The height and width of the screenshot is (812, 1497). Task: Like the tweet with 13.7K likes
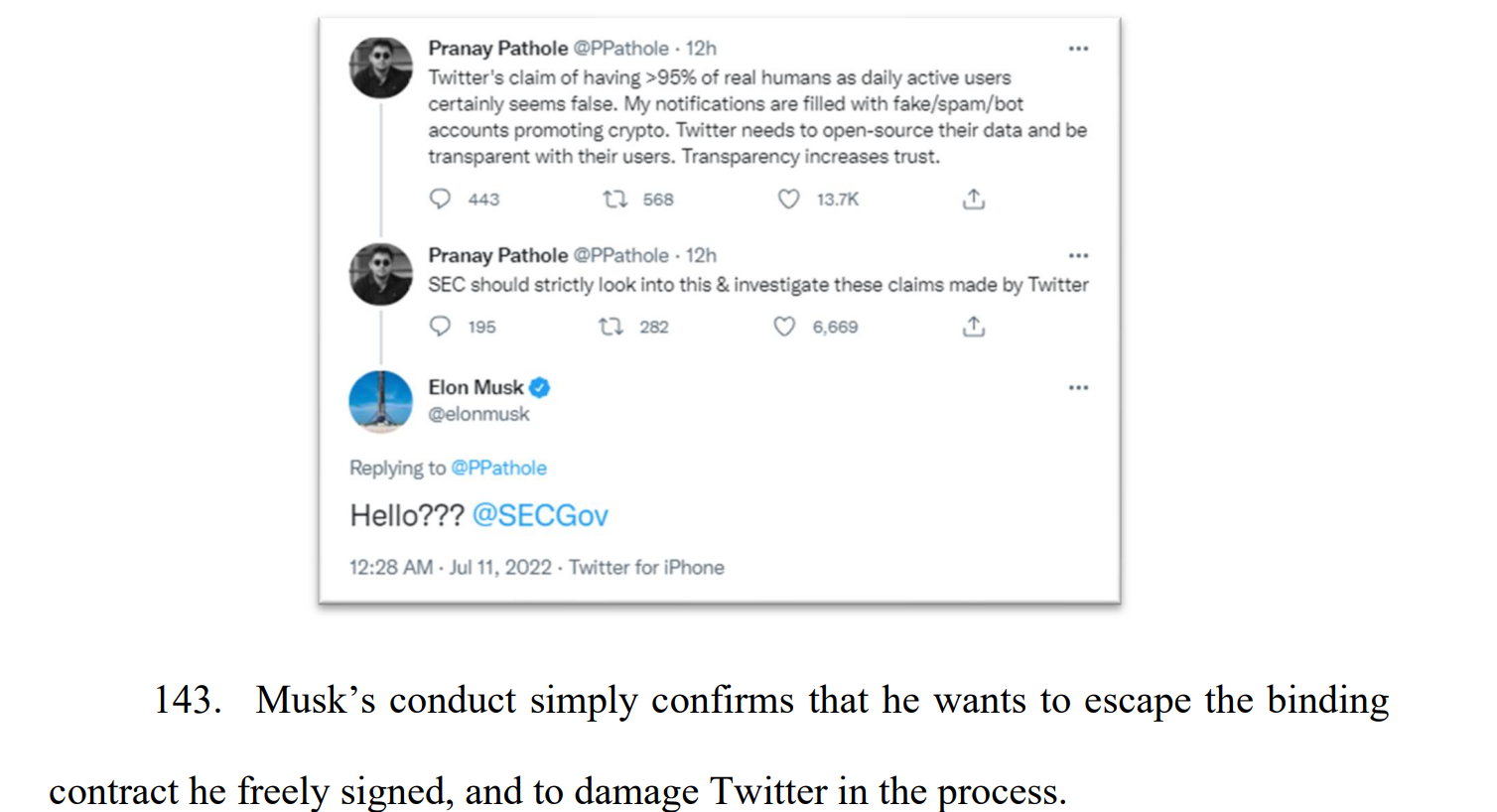click(x=788, y=199)
